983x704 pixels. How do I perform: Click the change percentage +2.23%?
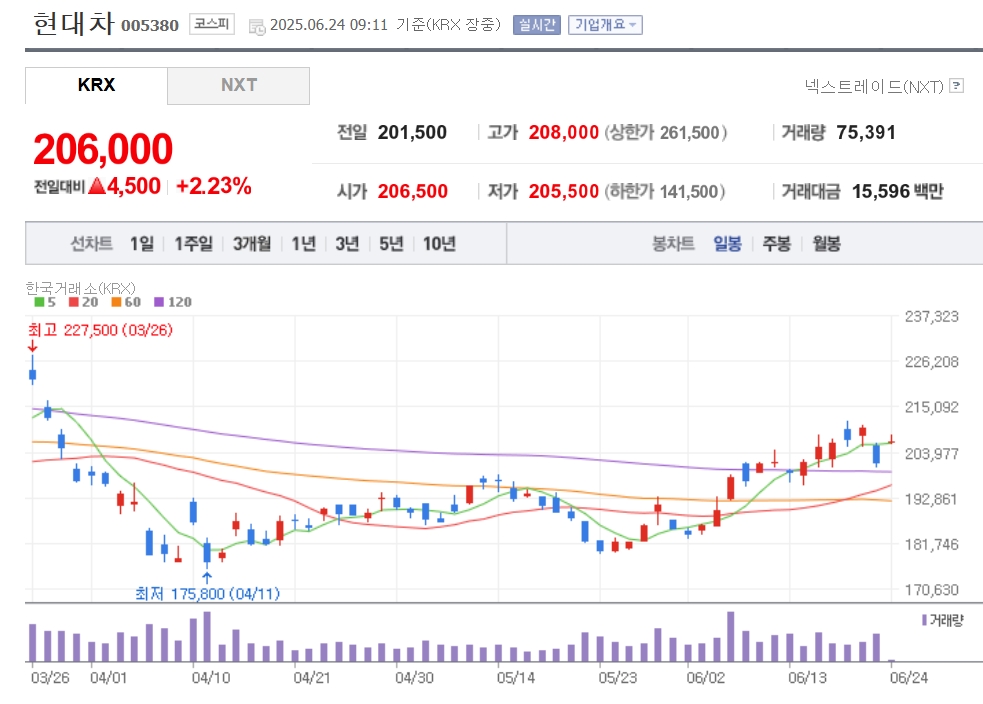coord(214,186)
